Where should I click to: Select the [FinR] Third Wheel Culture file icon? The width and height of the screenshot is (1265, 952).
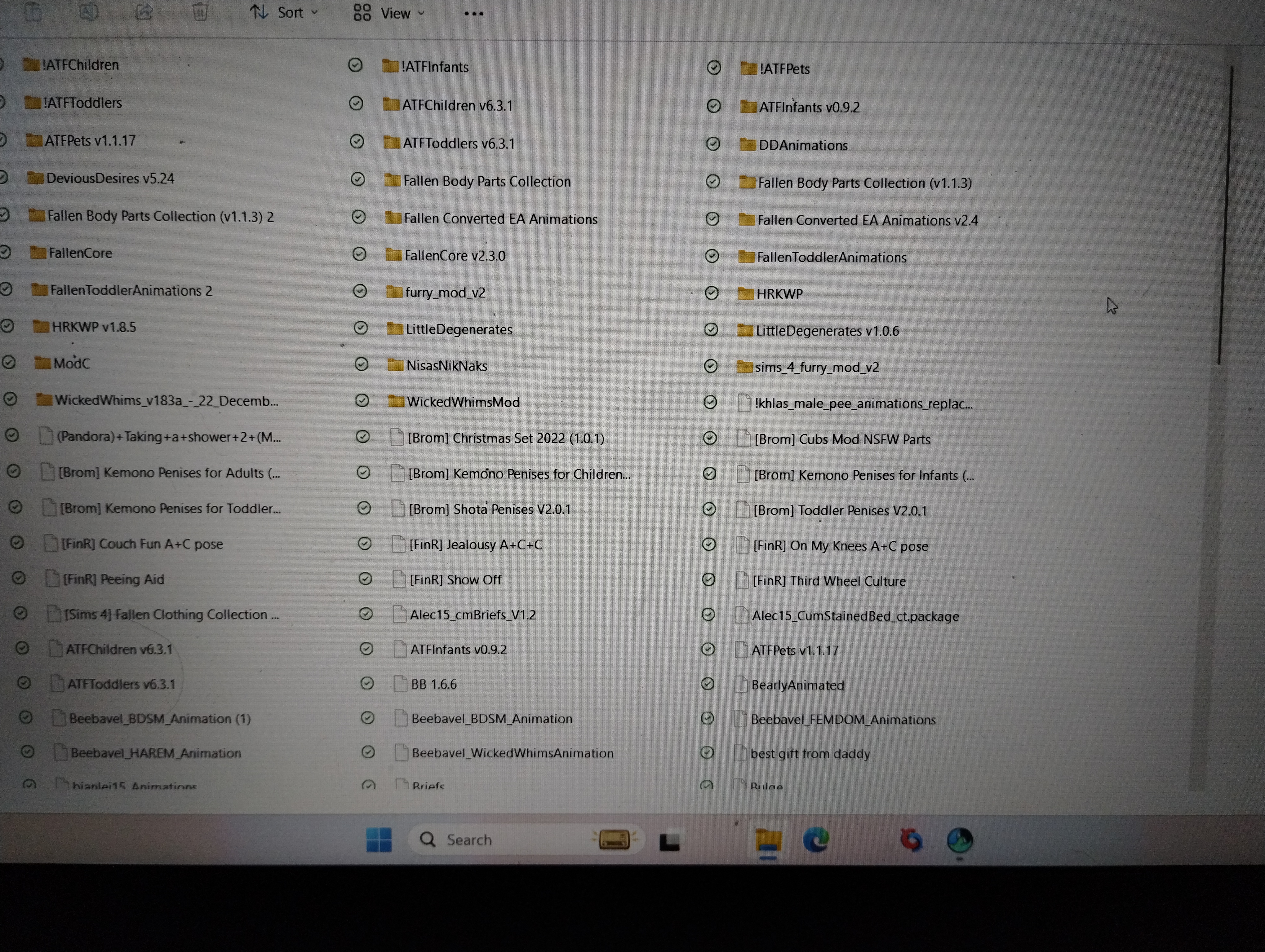[742, 580]
